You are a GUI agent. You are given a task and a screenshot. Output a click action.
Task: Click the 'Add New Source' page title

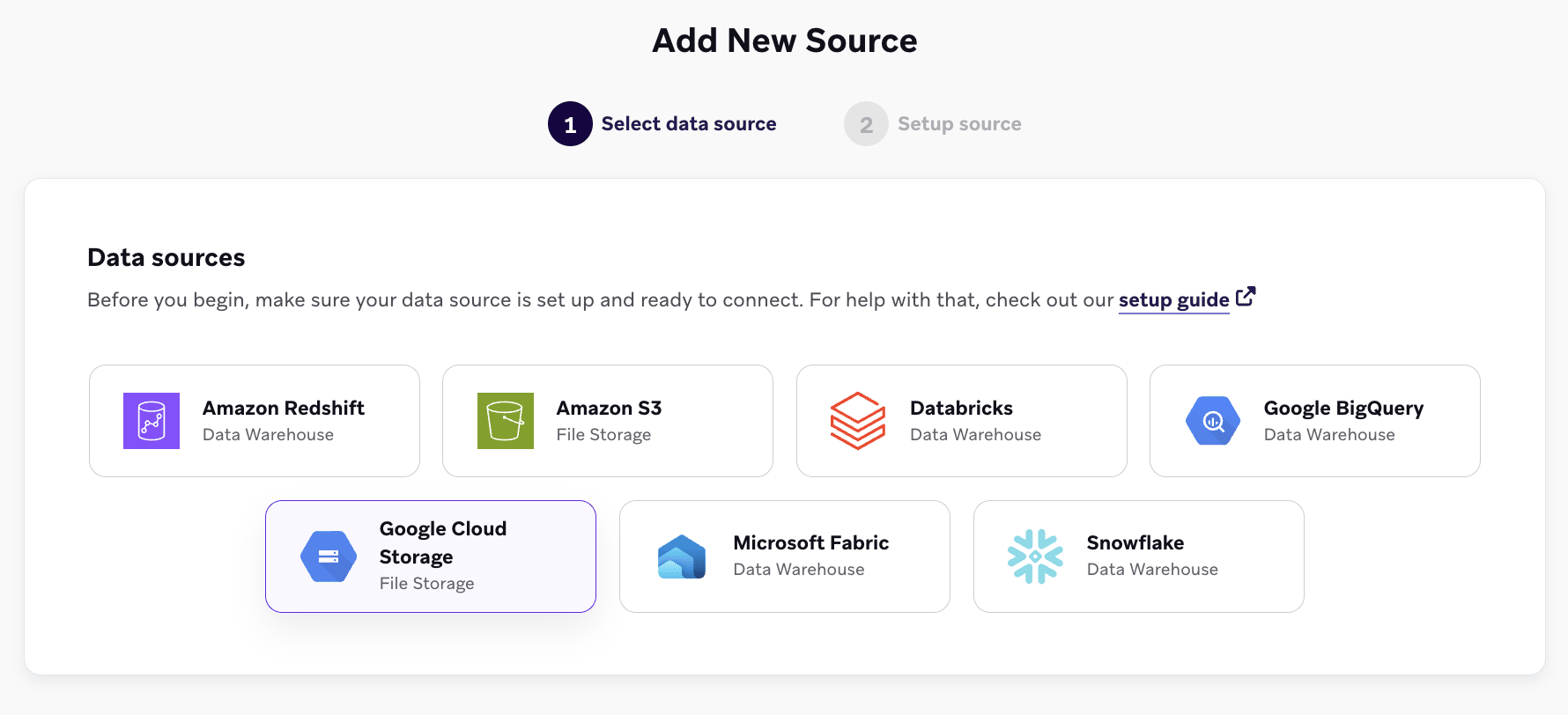785,41
